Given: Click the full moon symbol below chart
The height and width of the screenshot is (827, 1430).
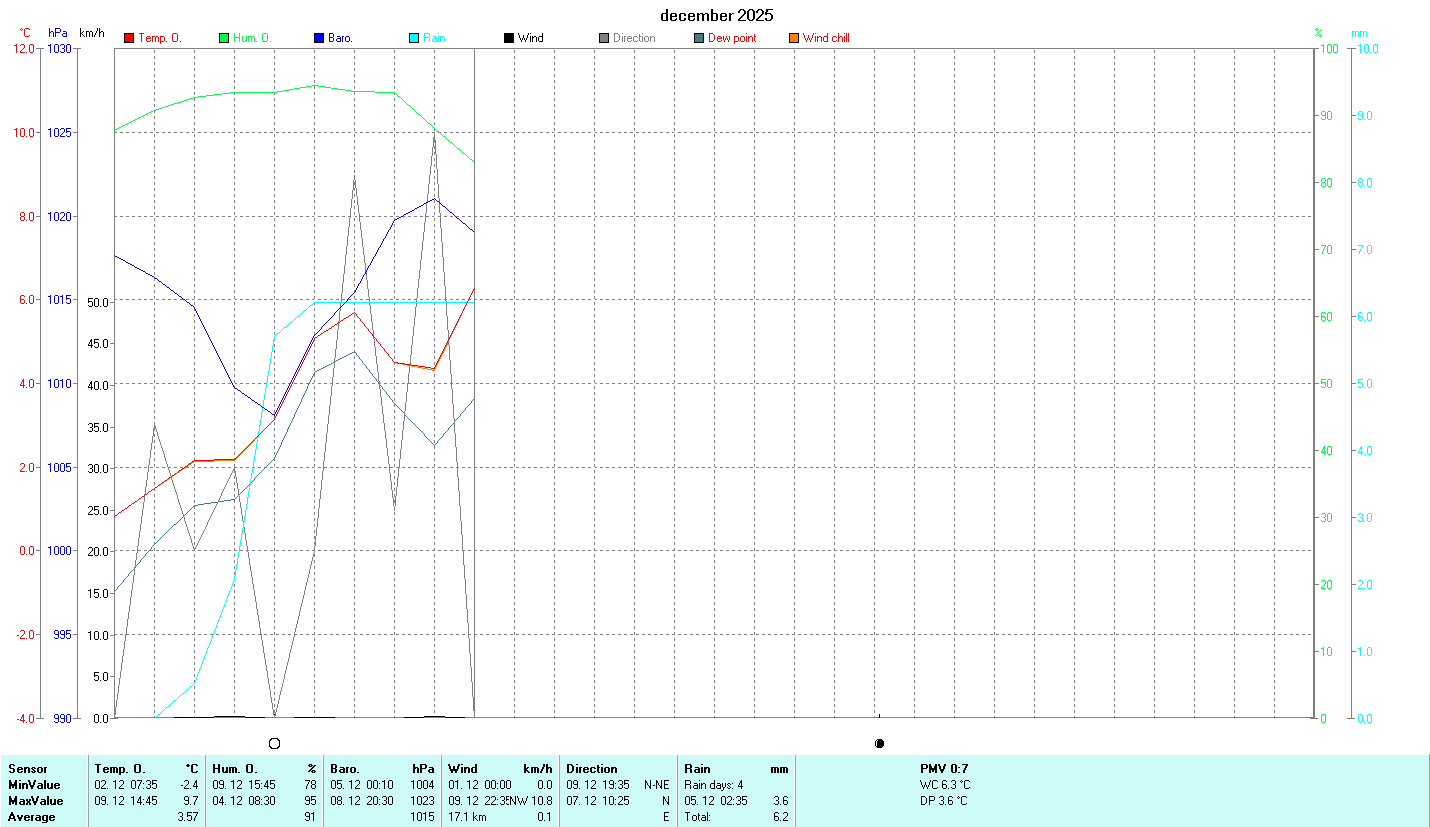Looking at the screenshot, I should pyautogui.click(x=274, y=743).
